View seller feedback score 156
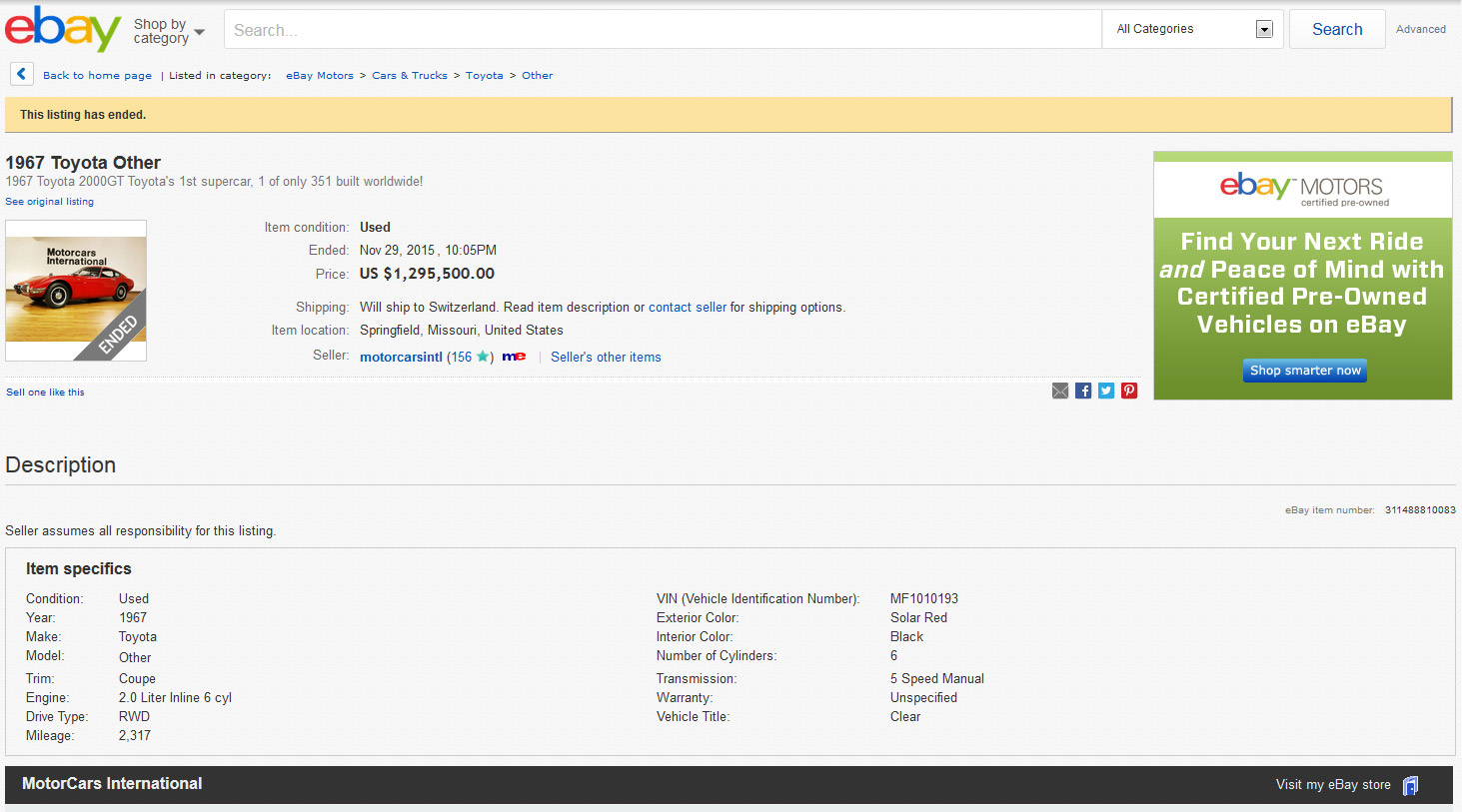The width and height of the screenshot is (1462, 812). [460, 357]
